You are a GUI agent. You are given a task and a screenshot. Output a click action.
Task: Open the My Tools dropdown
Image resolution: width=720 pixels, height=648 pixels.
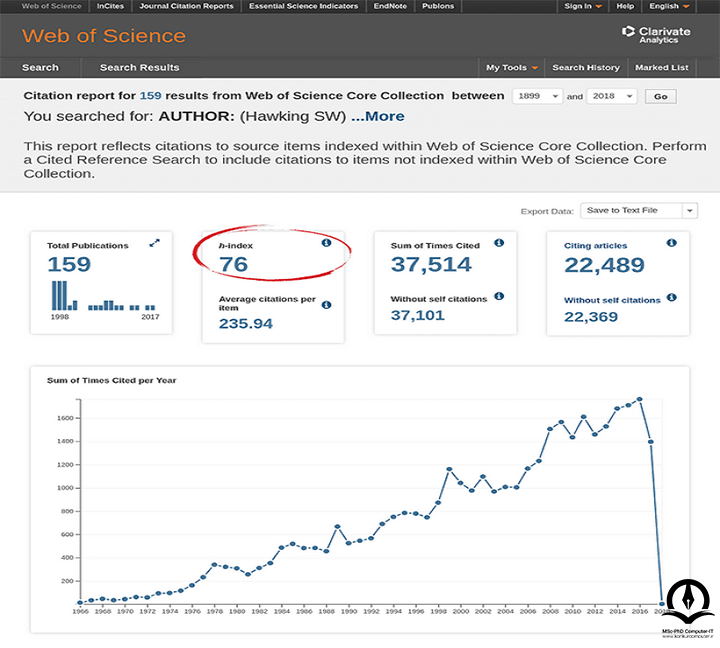coord(512,68)
